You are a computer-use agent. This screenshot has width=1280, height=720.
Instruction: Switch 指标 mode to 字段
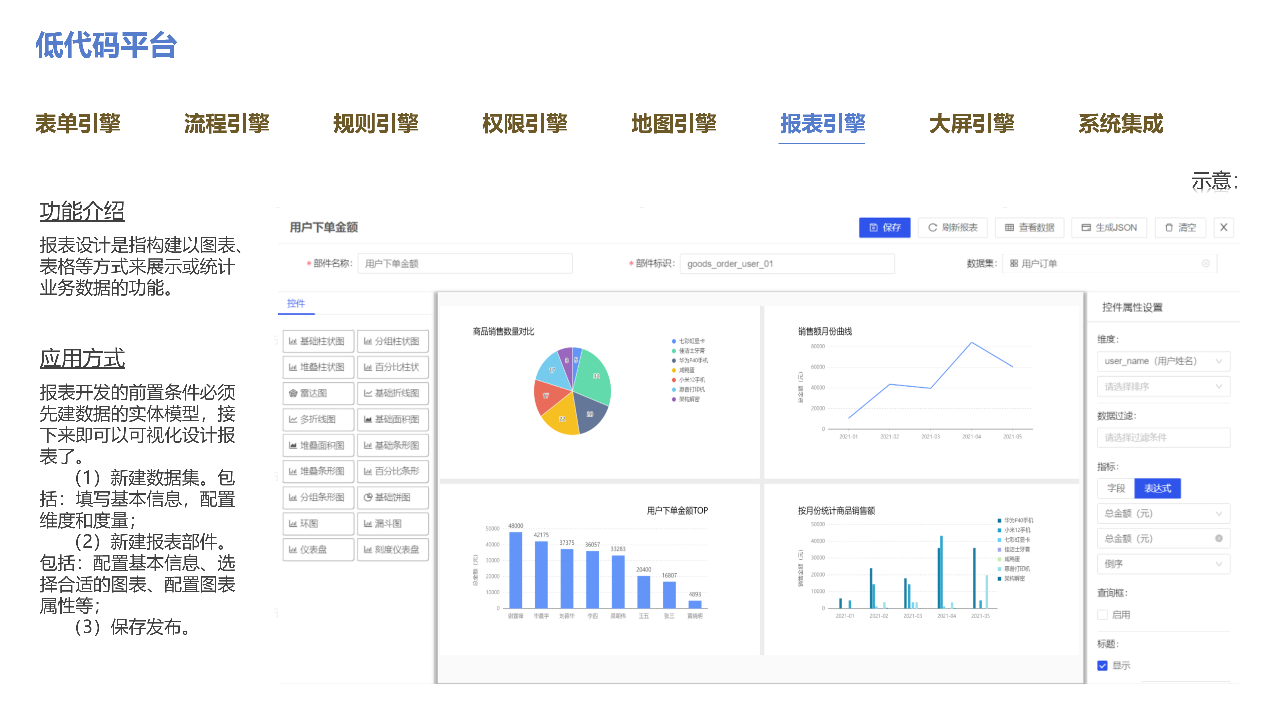(x=1115, y=488)
